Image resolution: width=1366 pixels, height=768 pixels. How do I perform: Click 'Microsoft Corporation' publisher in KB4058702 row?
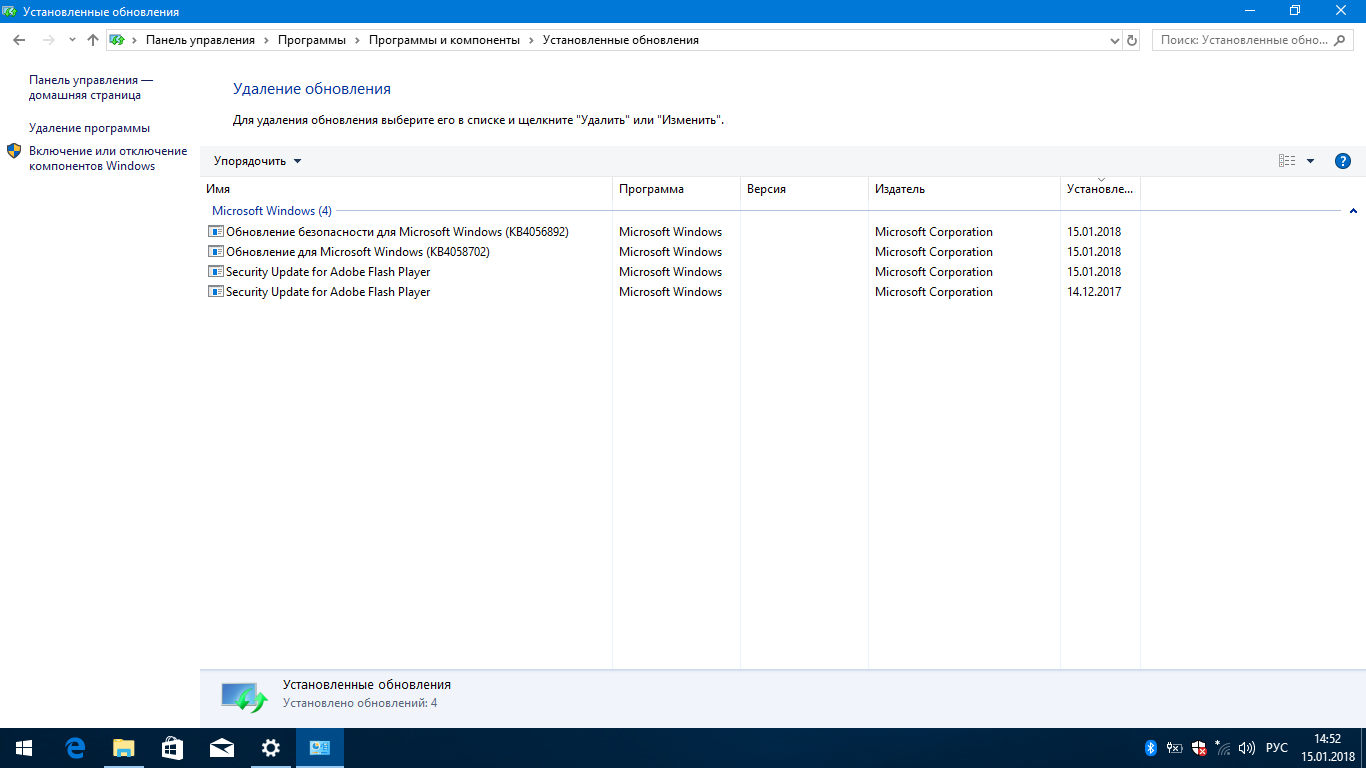[934, 252]
